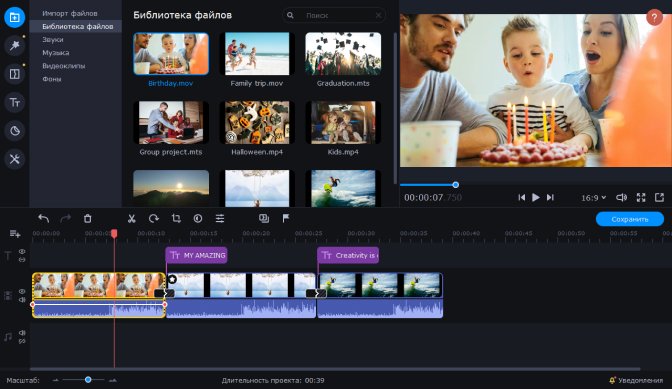Zoom out timeline scale icon
The height and width of the screenshot is (389, 672).
coord(55,380)
